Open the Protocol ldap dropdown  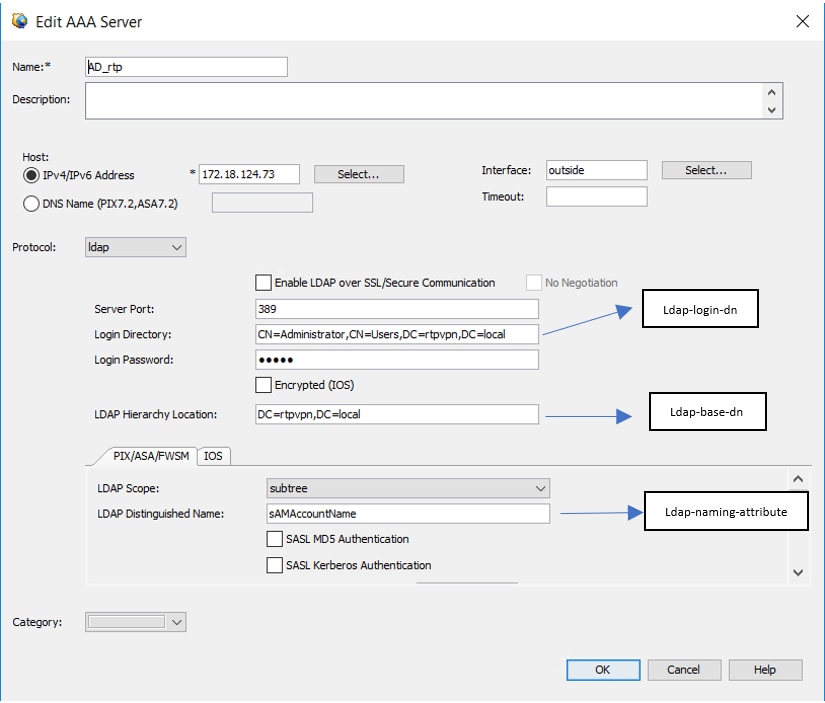(x=136, y=247)
